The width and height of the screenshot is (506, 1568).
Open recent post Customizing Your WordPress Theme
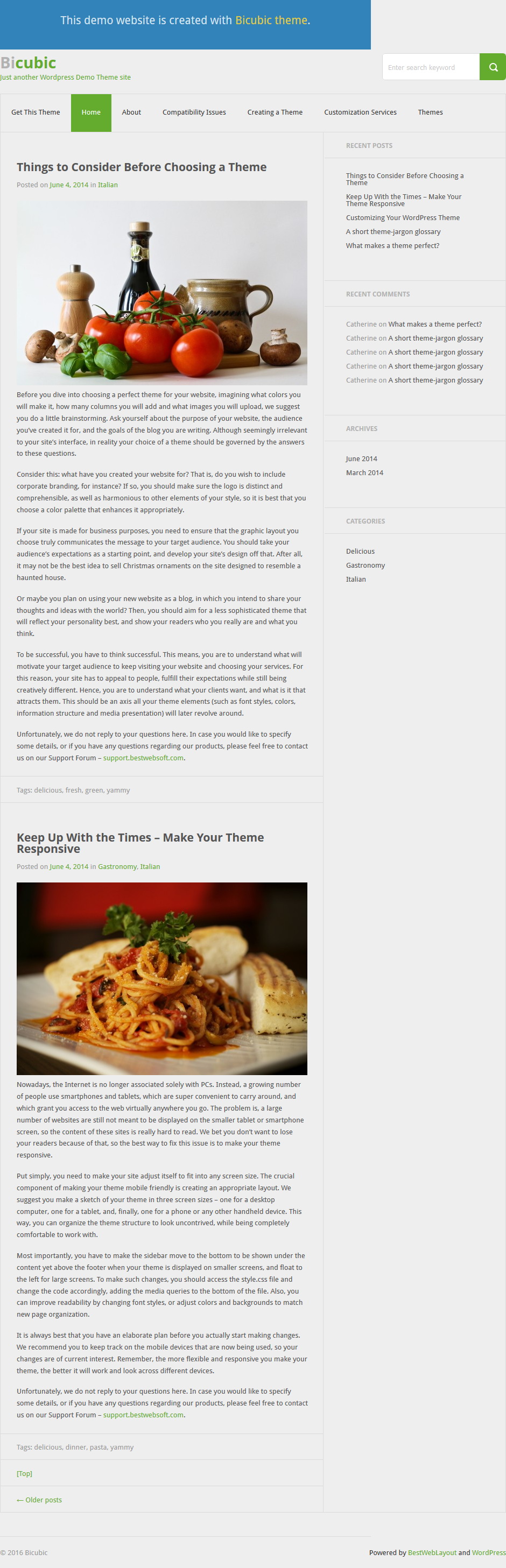(403, 218)
